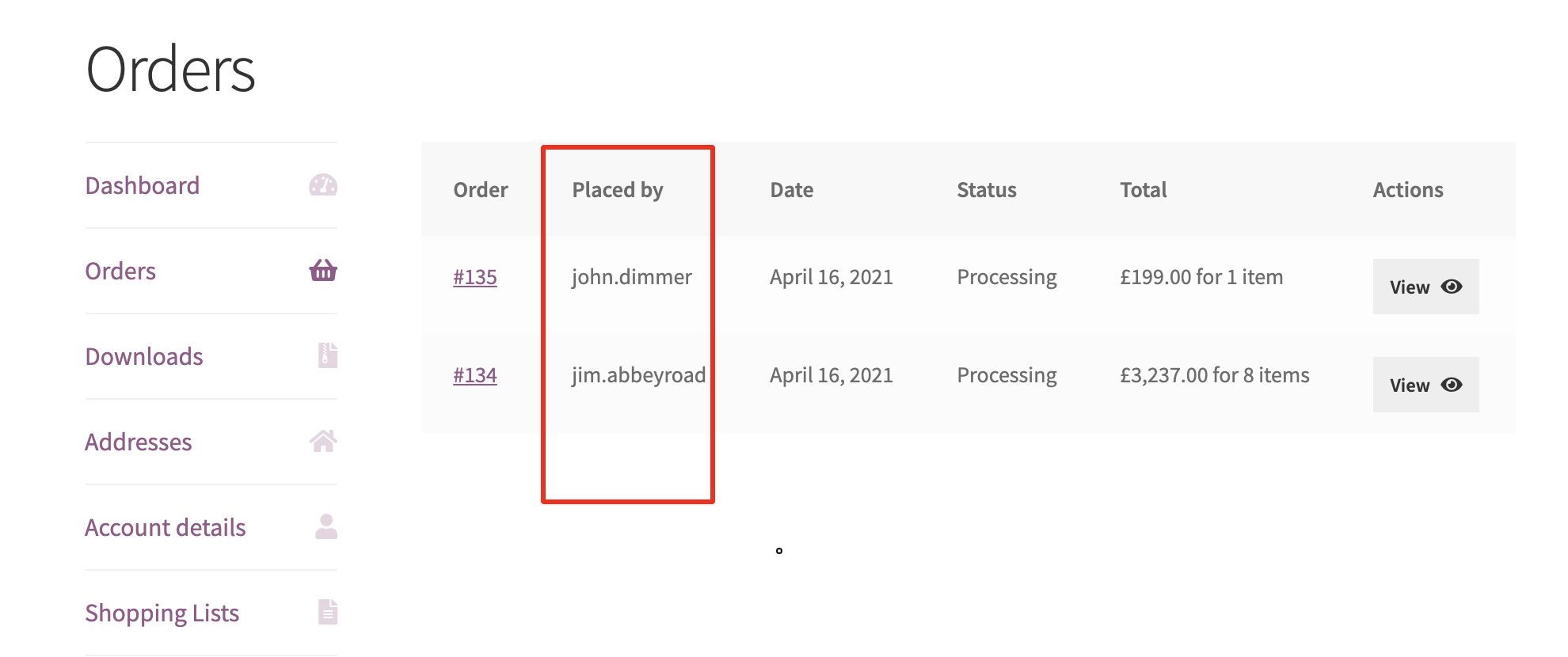Screen dimensions: 1568x657
Task: Open order #134 link
Action: click(x=475, y=376)
